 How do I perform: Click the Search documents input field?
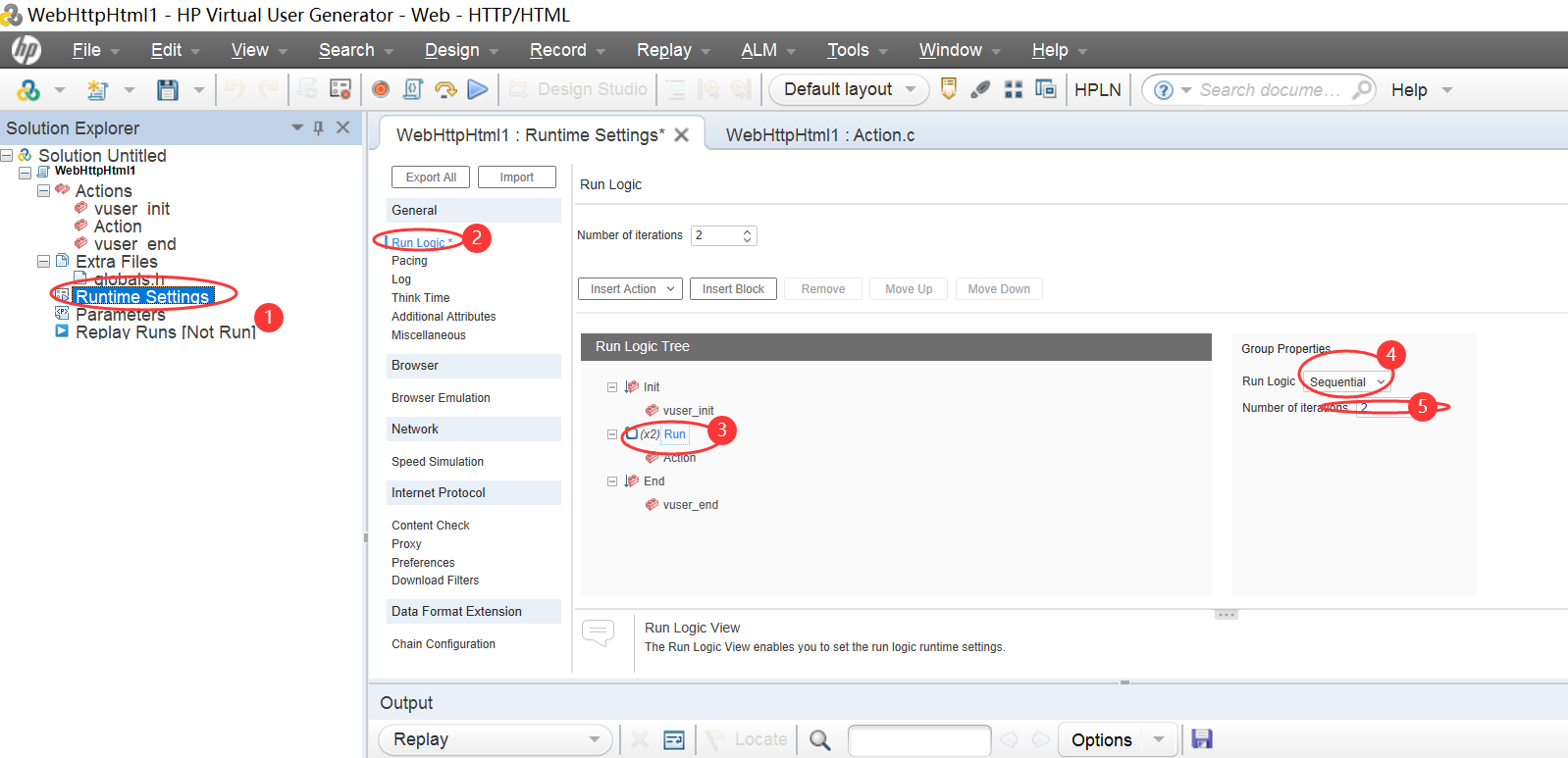point(1270,90)
